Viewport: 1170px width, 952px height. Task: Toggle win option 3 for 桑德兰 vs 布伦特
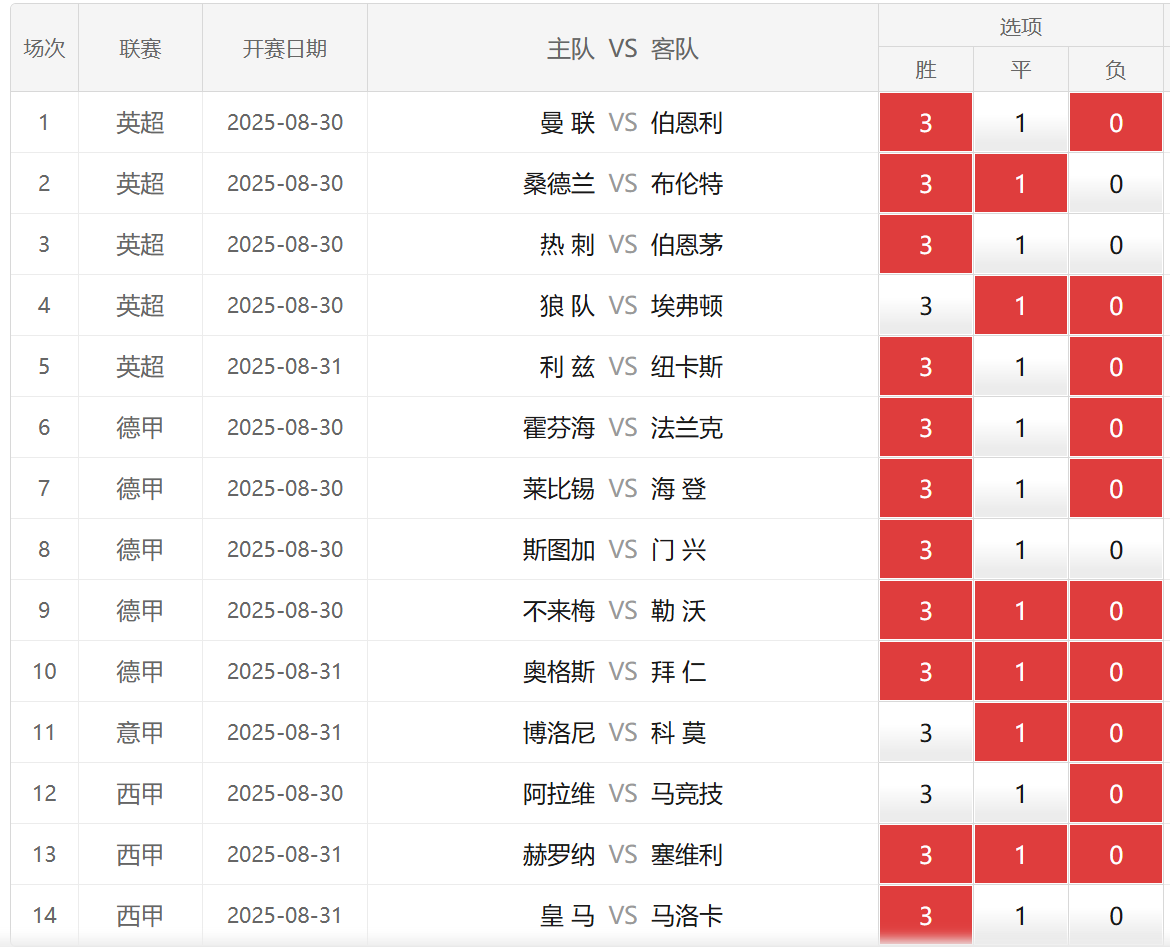(925, 184)
